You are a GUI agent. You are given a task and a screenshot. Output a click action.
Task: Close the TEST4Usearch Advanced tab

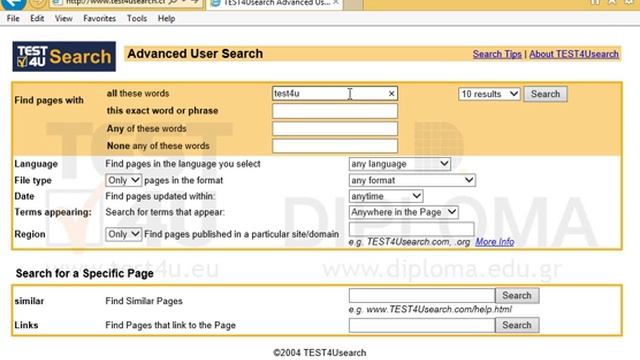click(x=336, y=2)
